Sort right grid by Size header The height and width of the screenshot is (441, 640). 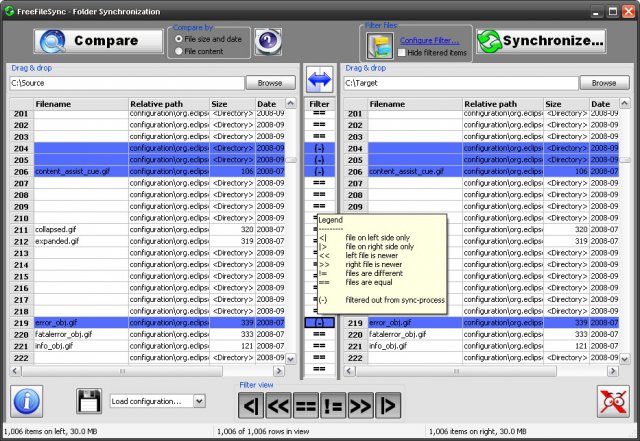[567, 104]
